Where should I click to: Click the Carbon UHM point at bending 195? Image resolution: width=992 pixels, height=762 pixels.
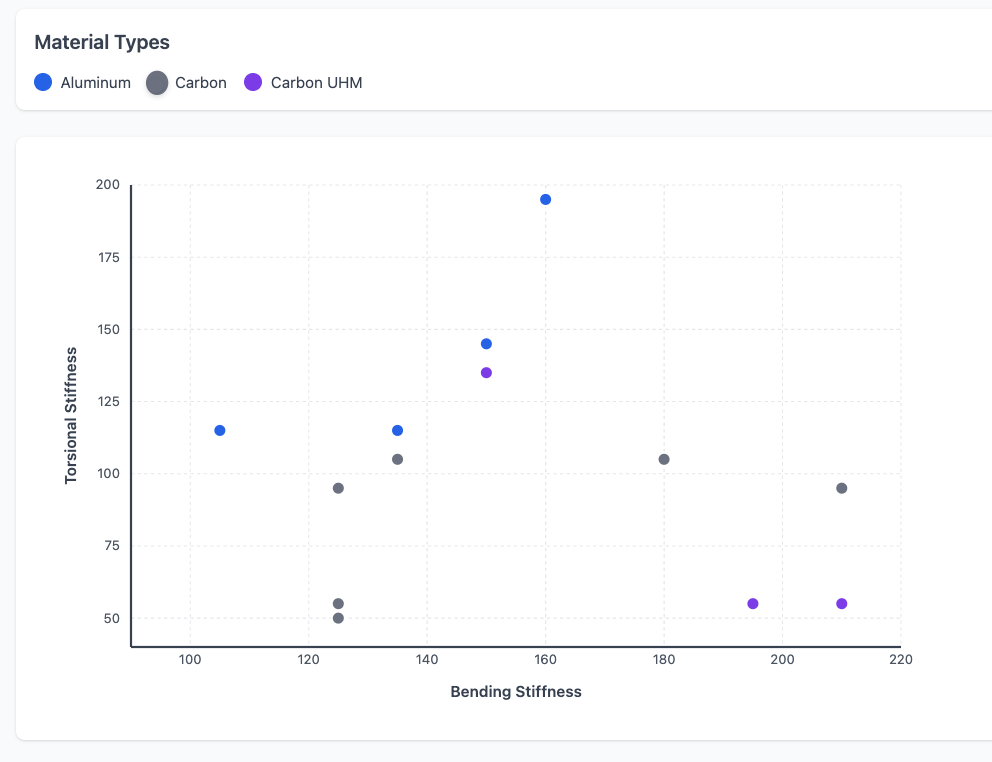[x=753, y=604]
